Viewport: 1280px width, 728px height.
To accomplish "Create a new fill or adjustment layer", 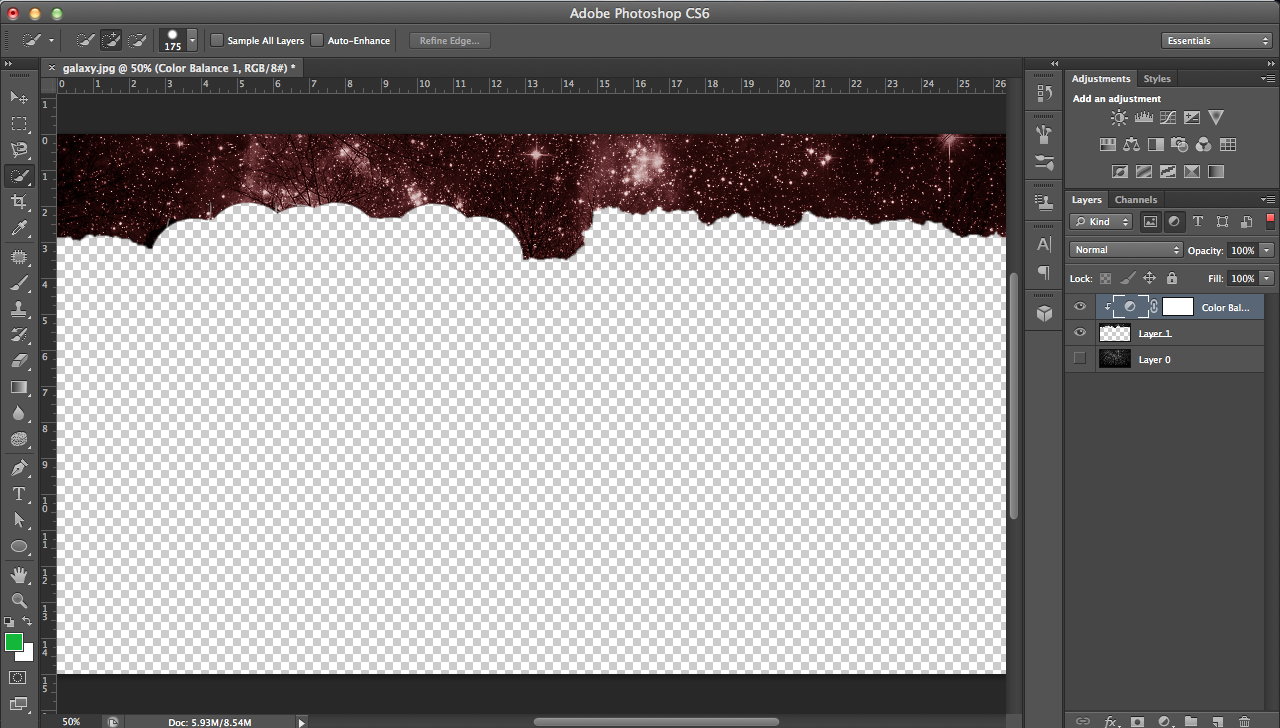I will pyautogui.click(x=1163, y=721).
